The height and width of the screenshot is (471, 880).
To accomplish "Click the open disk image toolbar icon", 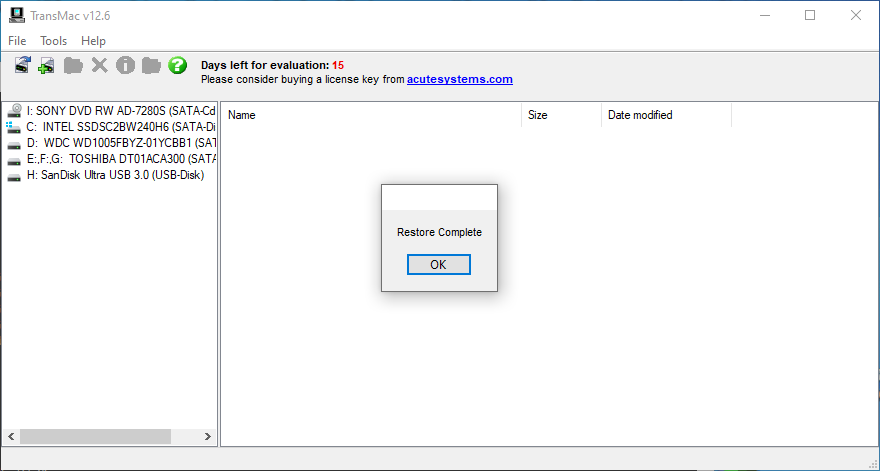I will (22, 66).
